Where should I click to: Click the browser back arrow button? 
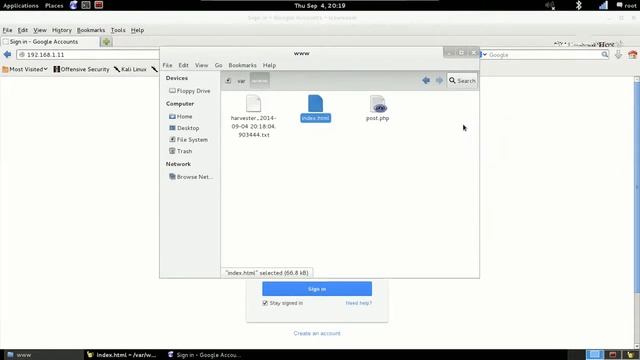(x=7, y=54)
